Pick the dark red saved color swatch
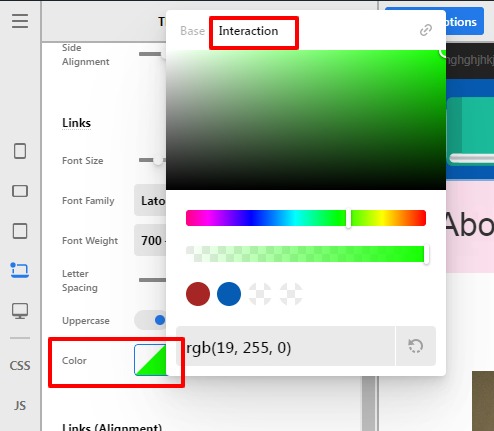 tap(198, 294)
